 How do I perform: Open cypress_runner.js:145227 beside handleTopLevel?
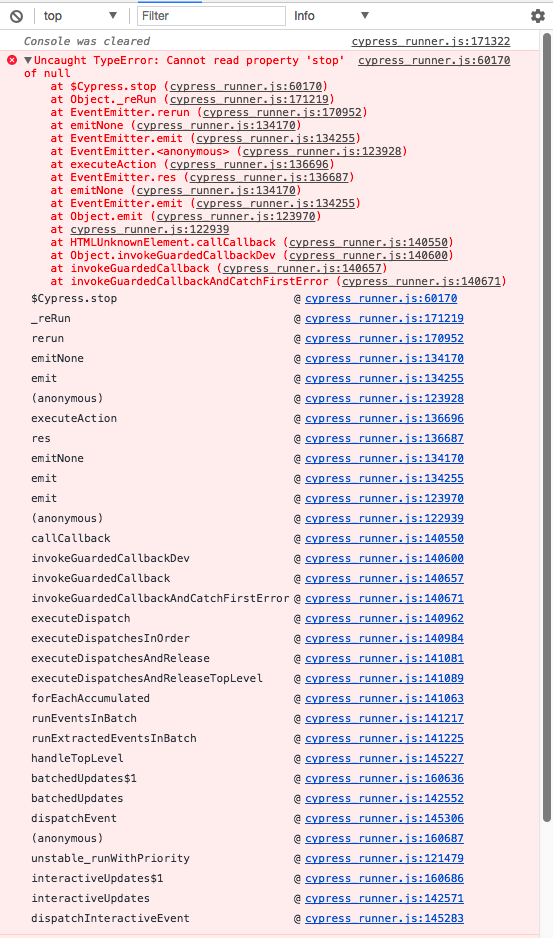click(384, 759)
